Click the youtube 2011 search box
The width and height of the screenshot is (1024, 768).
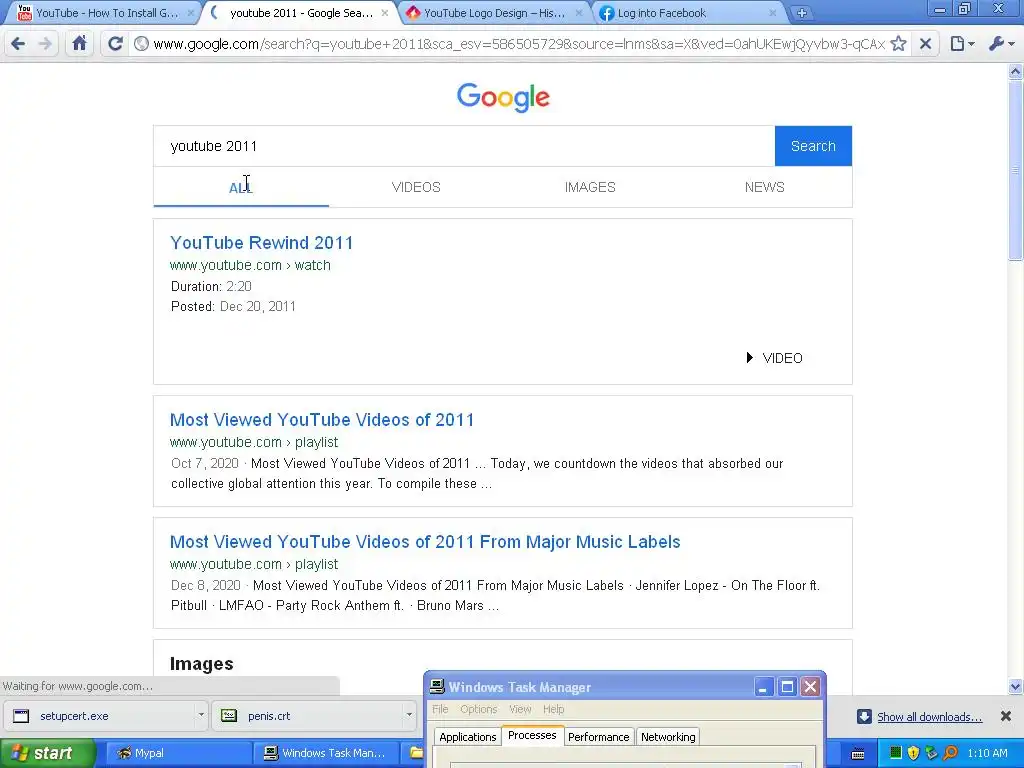464,146
